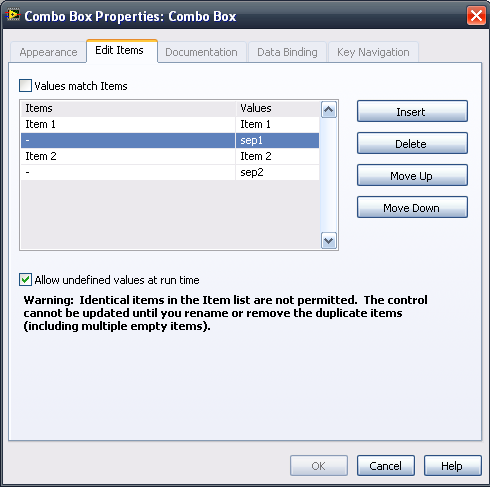Enable the Values match Items checkbox
This screenshot has height=487, width=490.
click(x=25, y=86)
